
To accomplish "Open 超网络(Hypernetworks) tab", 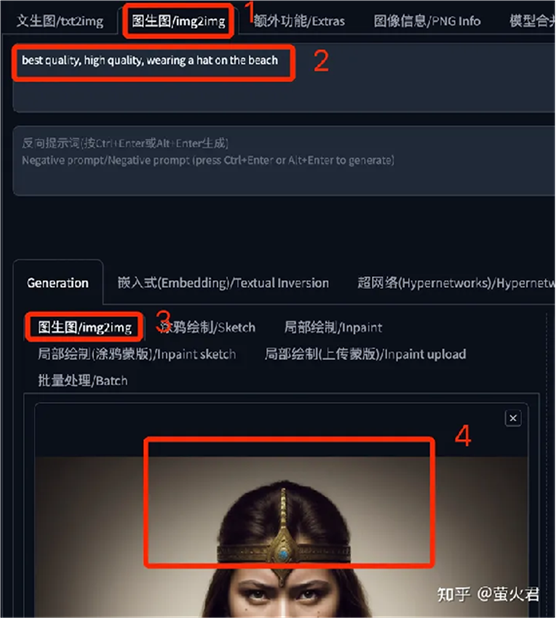I will [456, 283].
